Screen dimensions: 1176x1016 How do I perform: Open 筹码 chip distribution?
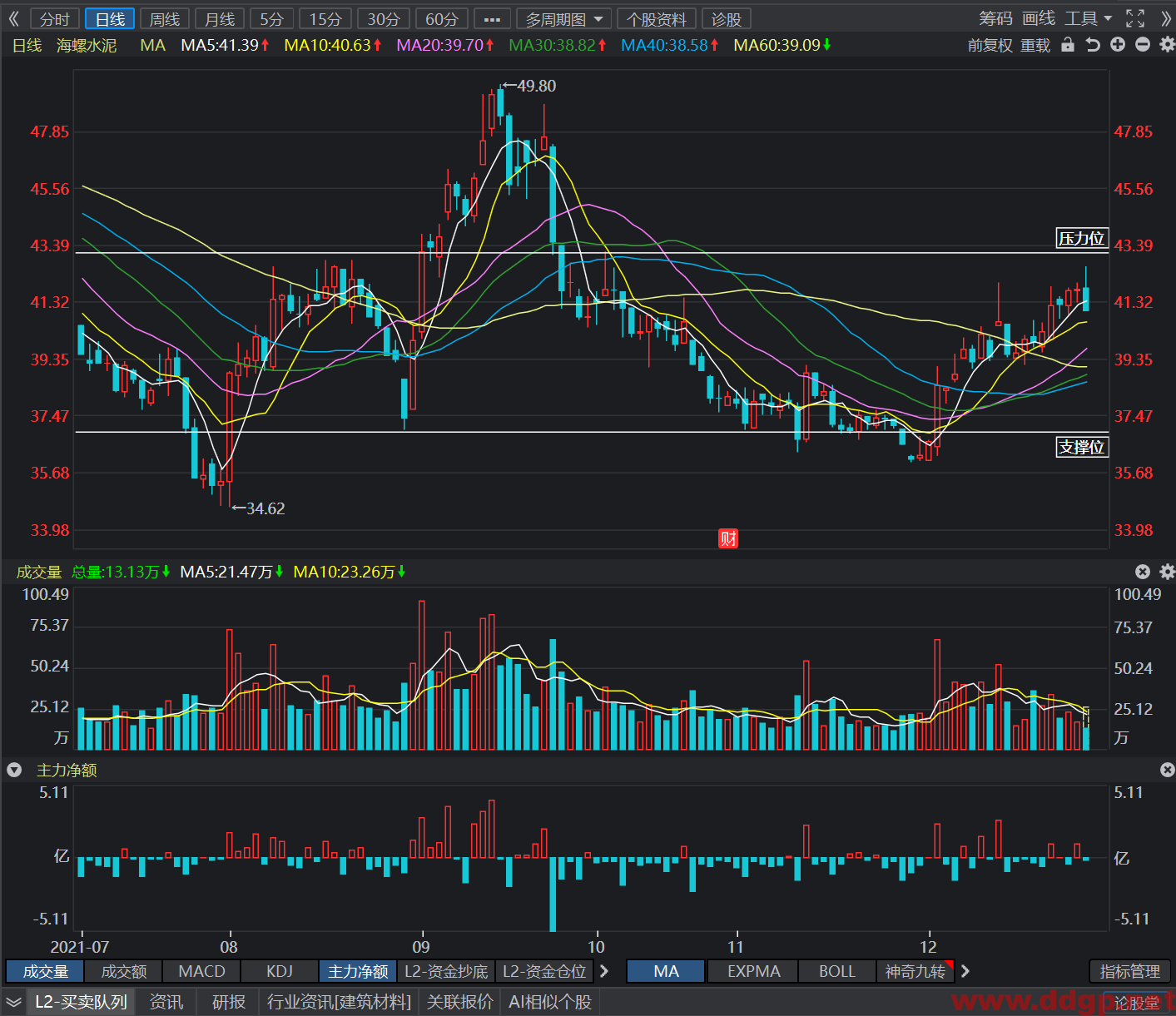click(x=996, y=18)
